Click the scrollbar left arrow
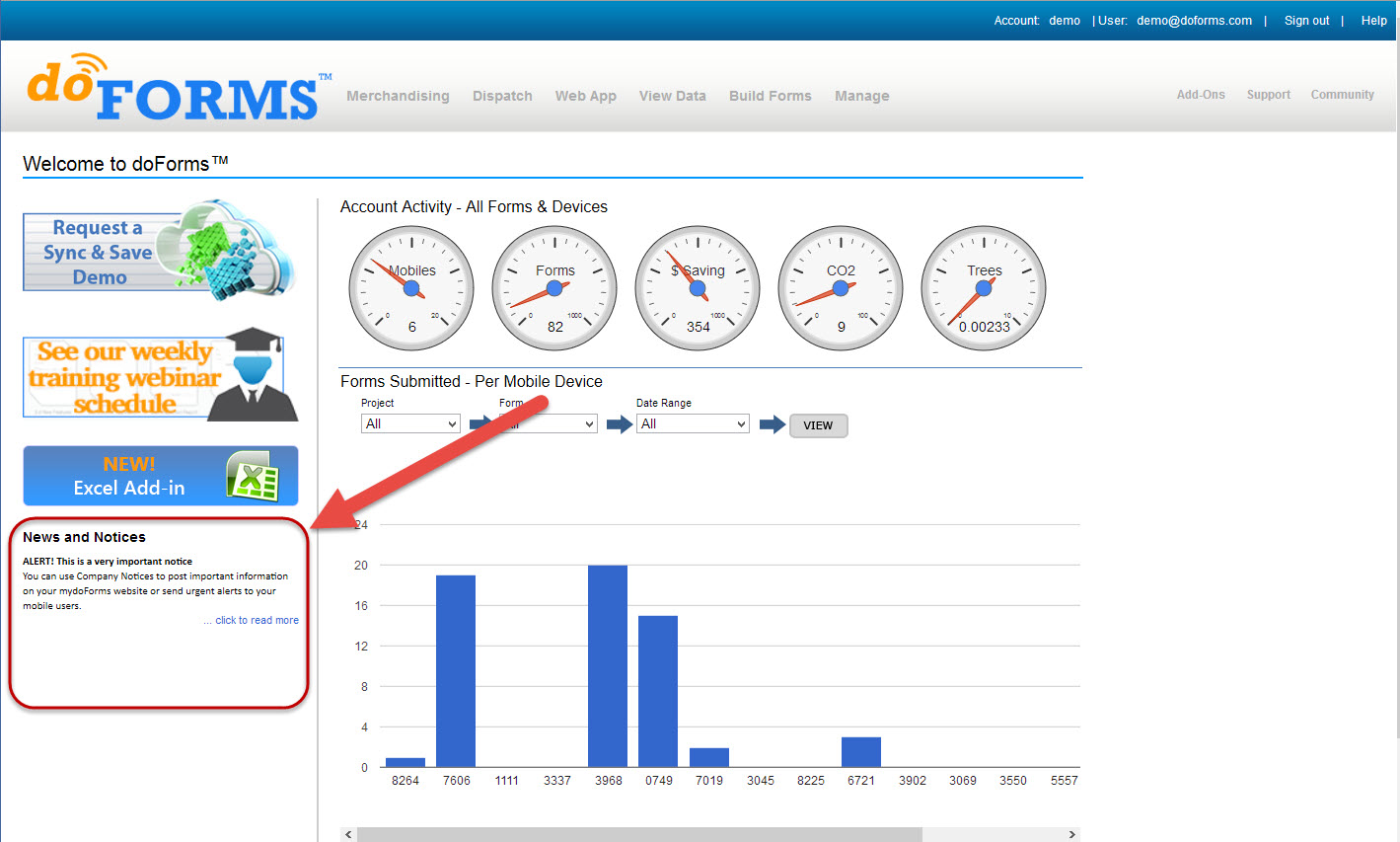 pyautogui.click(x=348, y=835)
